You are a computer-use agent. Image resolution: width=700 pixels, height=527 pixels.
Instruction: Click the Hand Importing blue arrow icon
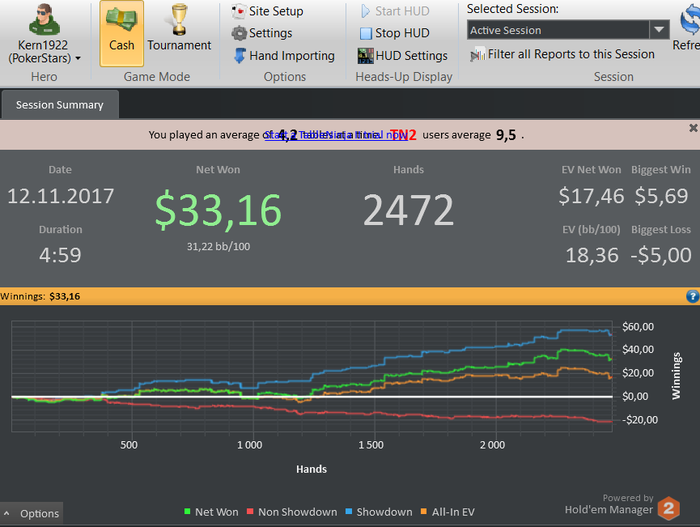coord(240,55)
